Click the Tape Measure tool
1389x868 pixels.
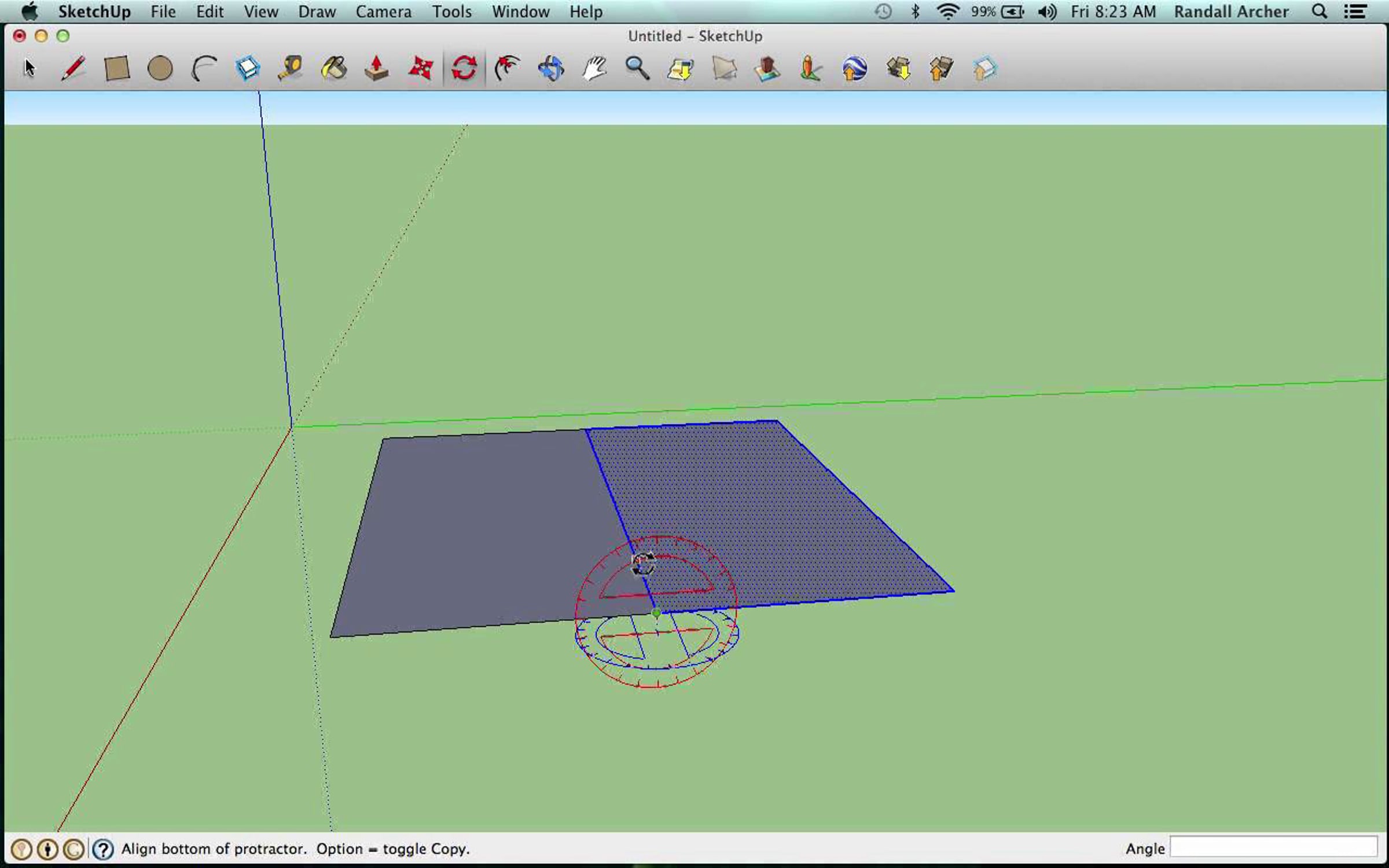tap(291, 68)
